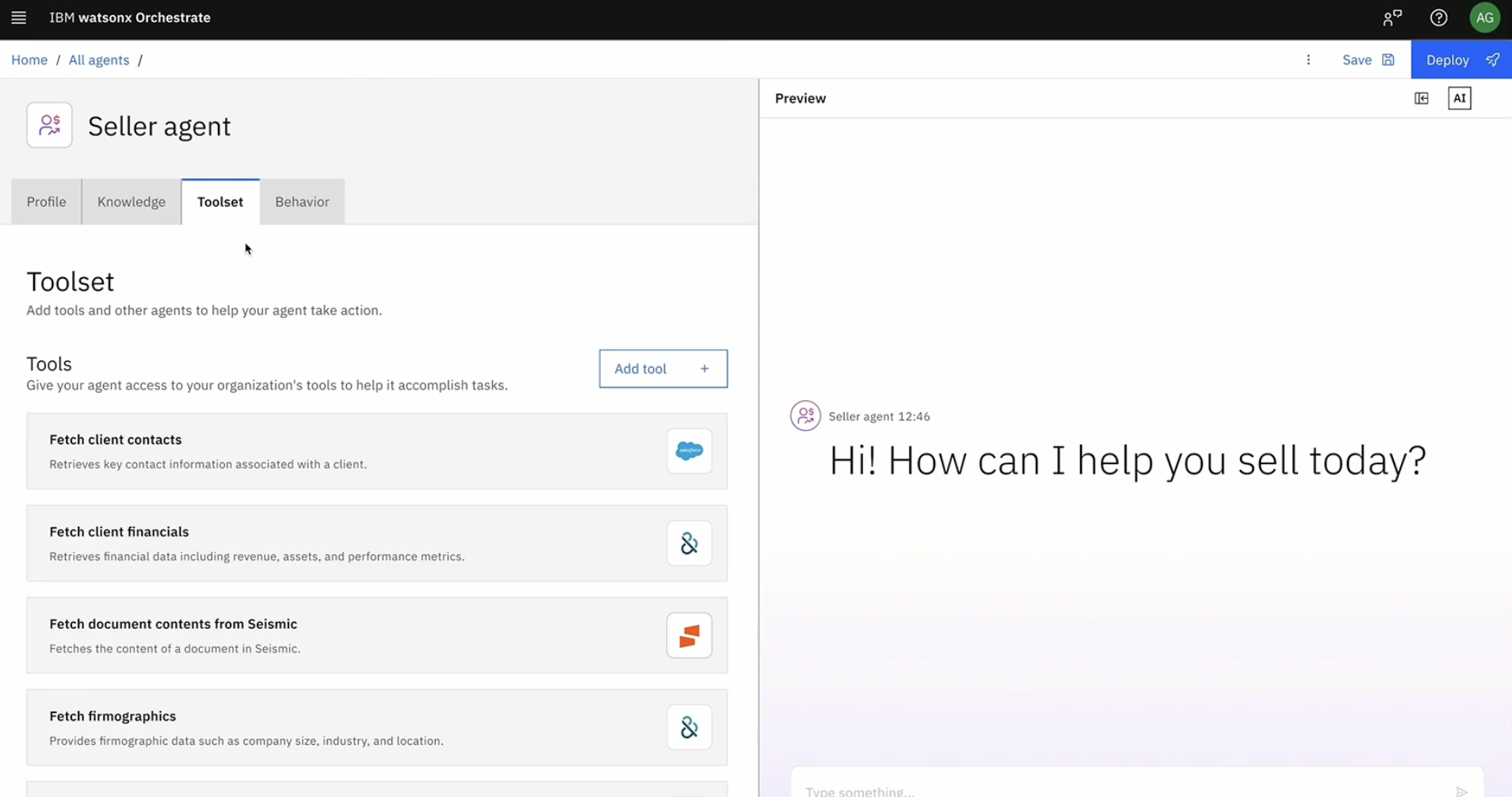1512x797 pixels.
Task: Open the Fetch document contents from Seismic card
Action: coord(376,635)
